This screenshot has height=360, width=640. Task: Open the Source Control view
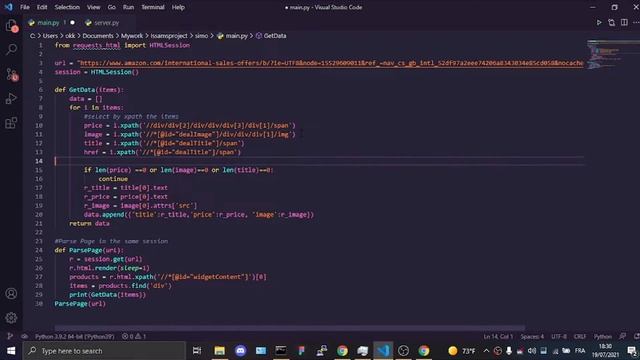click(x=11, y=74)
